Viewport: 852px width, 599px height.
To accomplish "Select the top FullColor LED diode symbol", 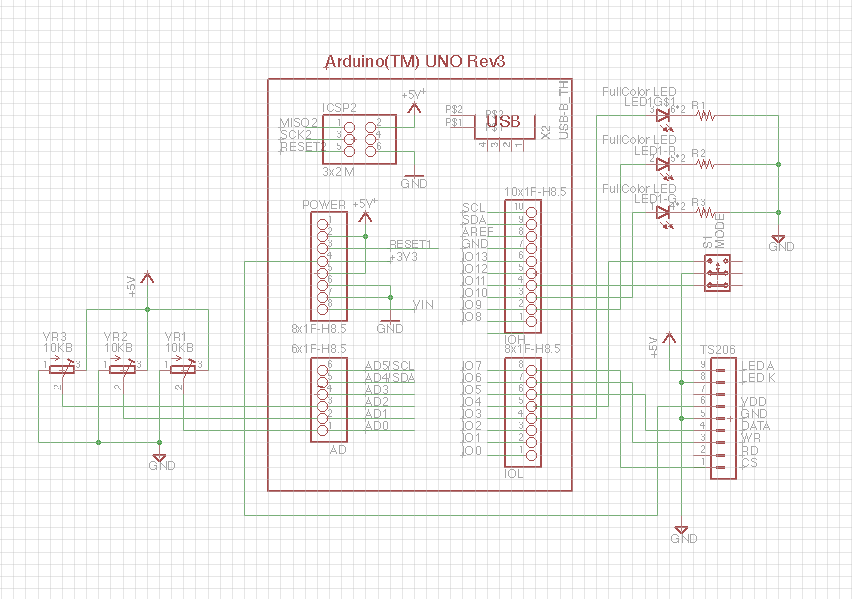I will click(662, 115).
